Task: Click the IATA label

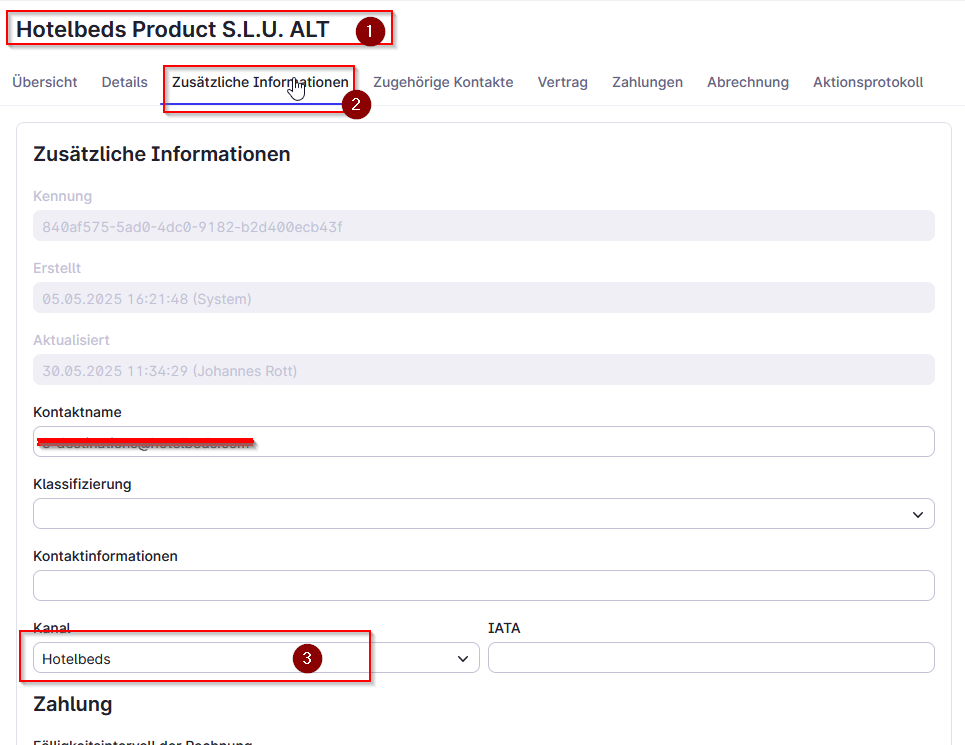Action: point(504,628)
